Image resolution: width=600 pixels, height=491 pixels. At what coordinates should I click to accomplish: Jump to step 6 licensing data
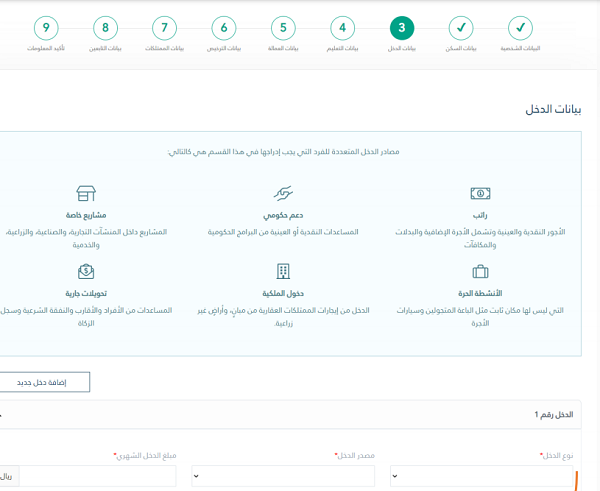(x=224, y=28)
